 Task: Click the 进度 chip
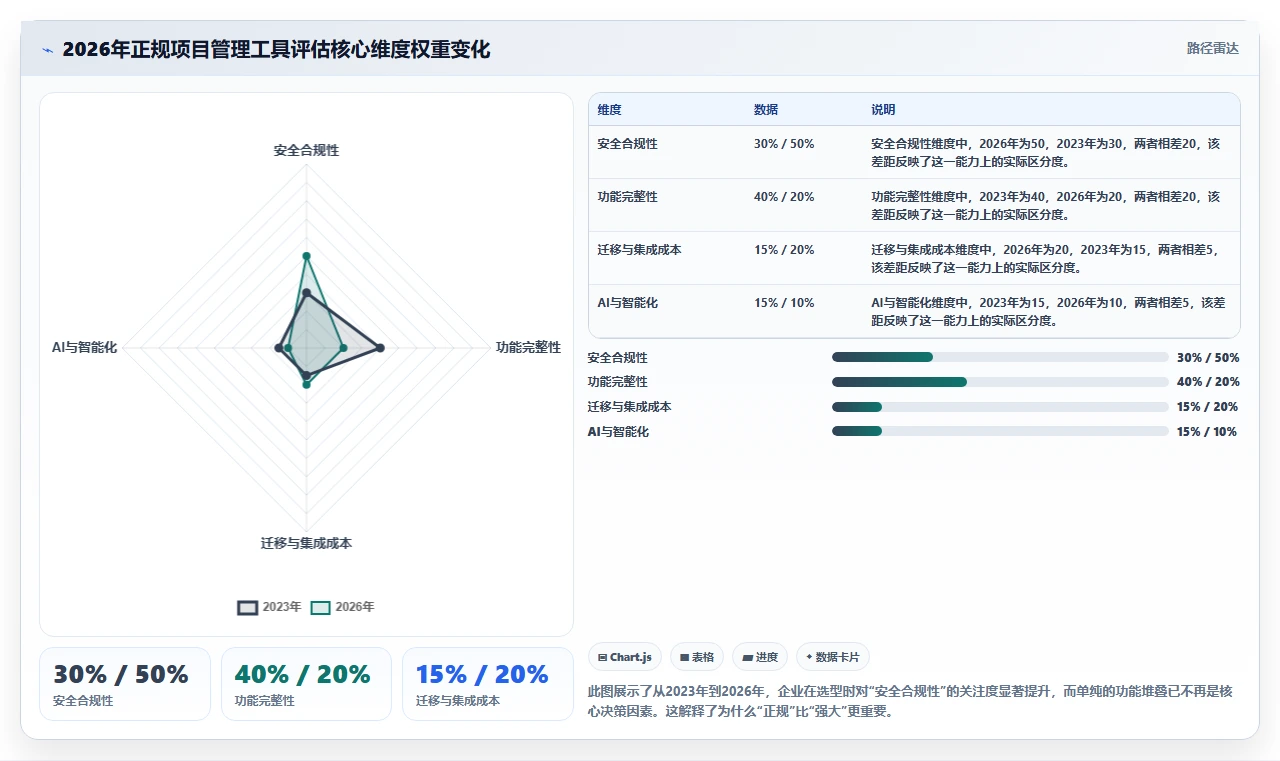(x=760, y=657)
